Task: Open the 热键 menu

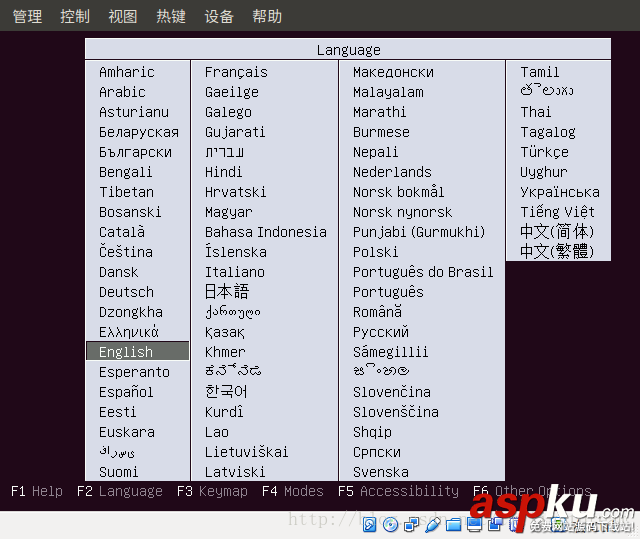Action: pyautogui.click(x=171, y=16)
